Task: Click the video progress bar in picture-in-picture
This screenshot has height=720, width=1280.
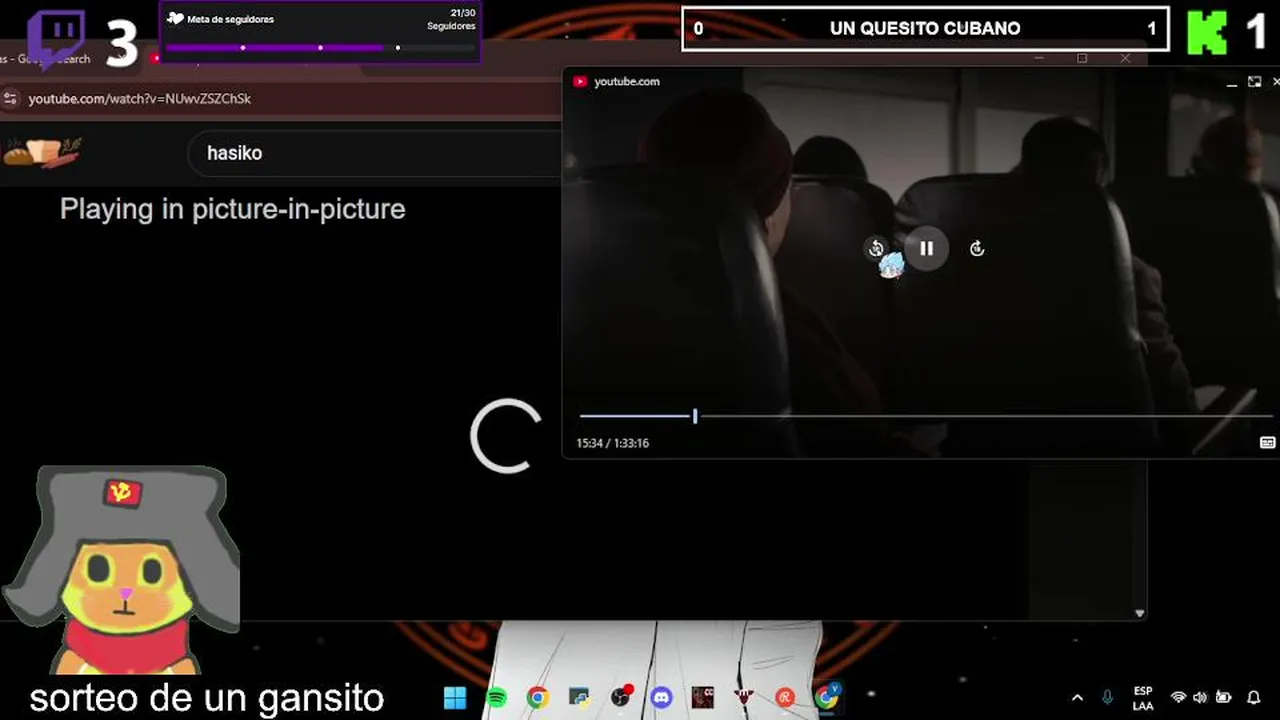Action: coord(925,416)
